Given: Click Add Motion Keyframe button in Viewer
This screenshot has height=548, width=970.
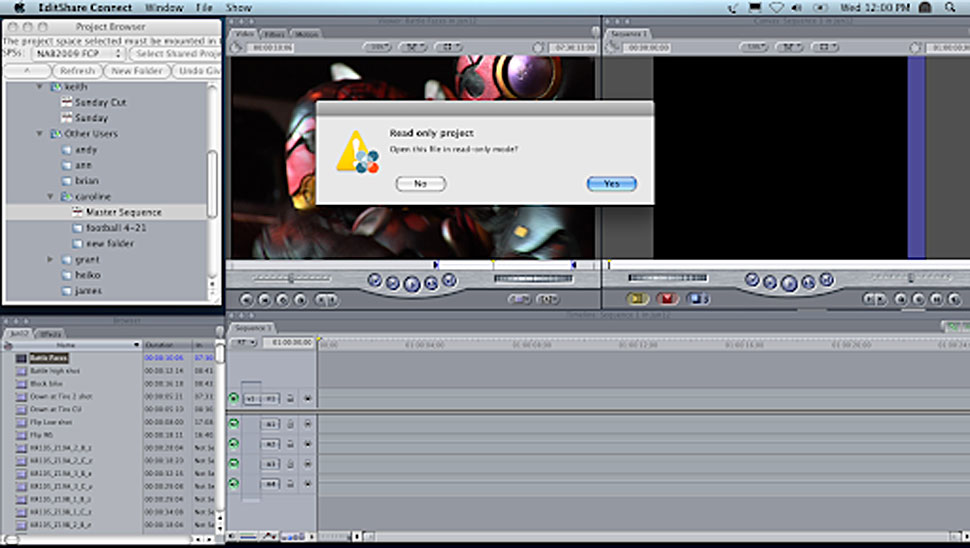Looking at the screenshot, I should pos(282,300).
